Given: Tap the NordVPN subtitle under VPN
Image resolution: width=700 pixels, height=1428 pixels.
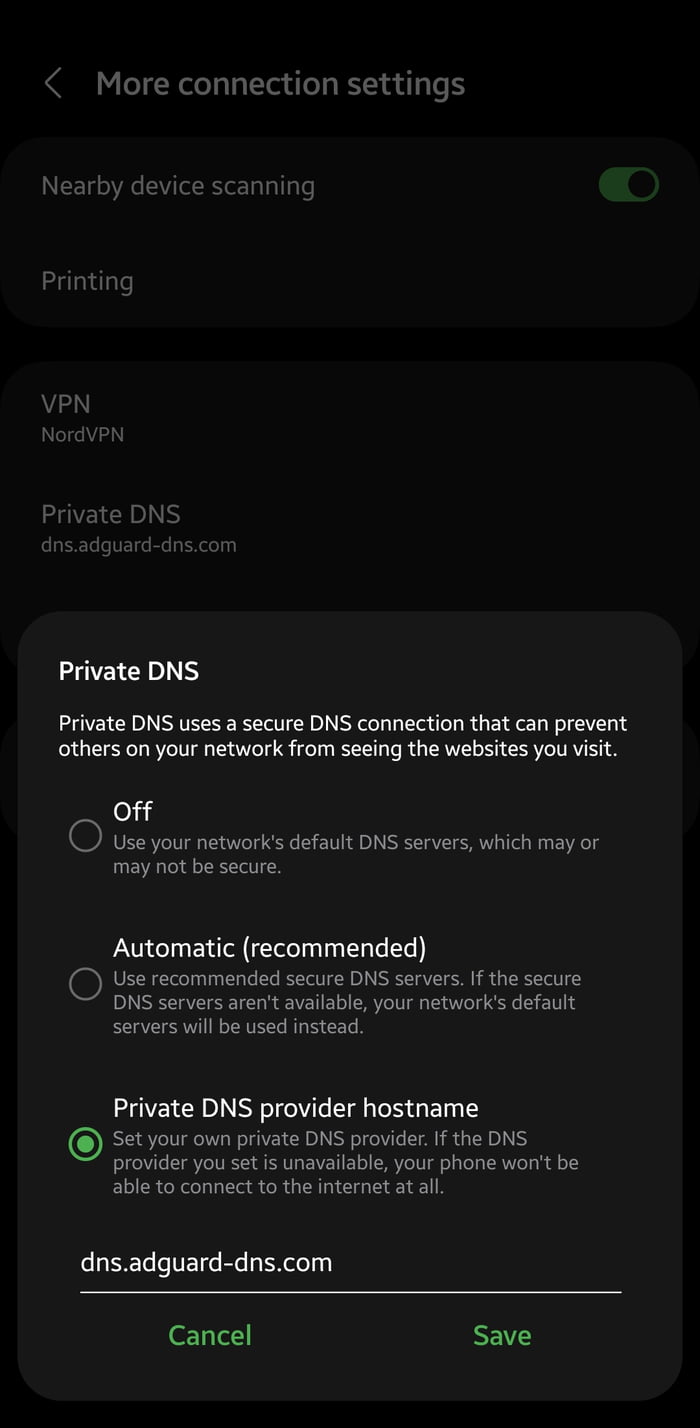Looking at the screenshot, I should click(83, 434).
